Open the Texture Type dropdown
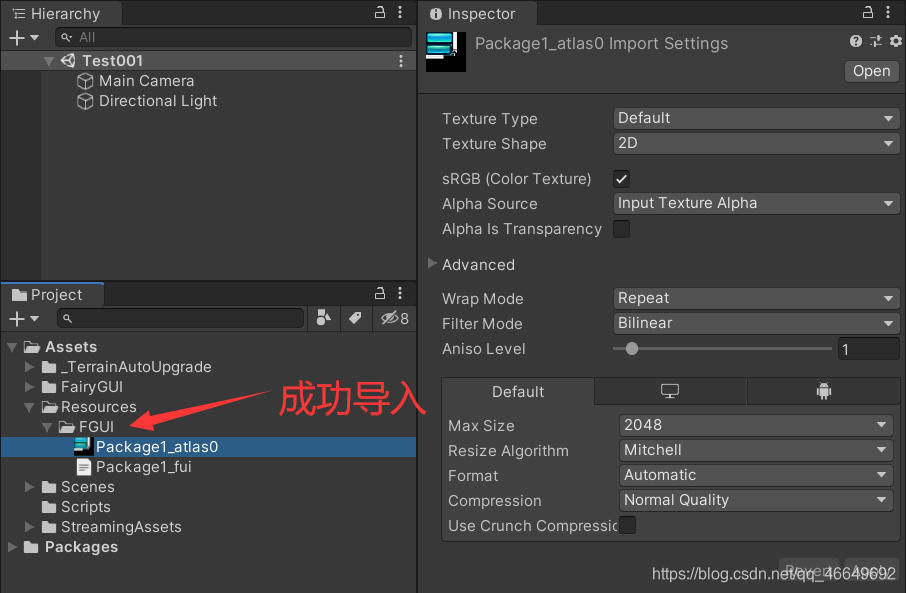 click(x=755, y=118)
